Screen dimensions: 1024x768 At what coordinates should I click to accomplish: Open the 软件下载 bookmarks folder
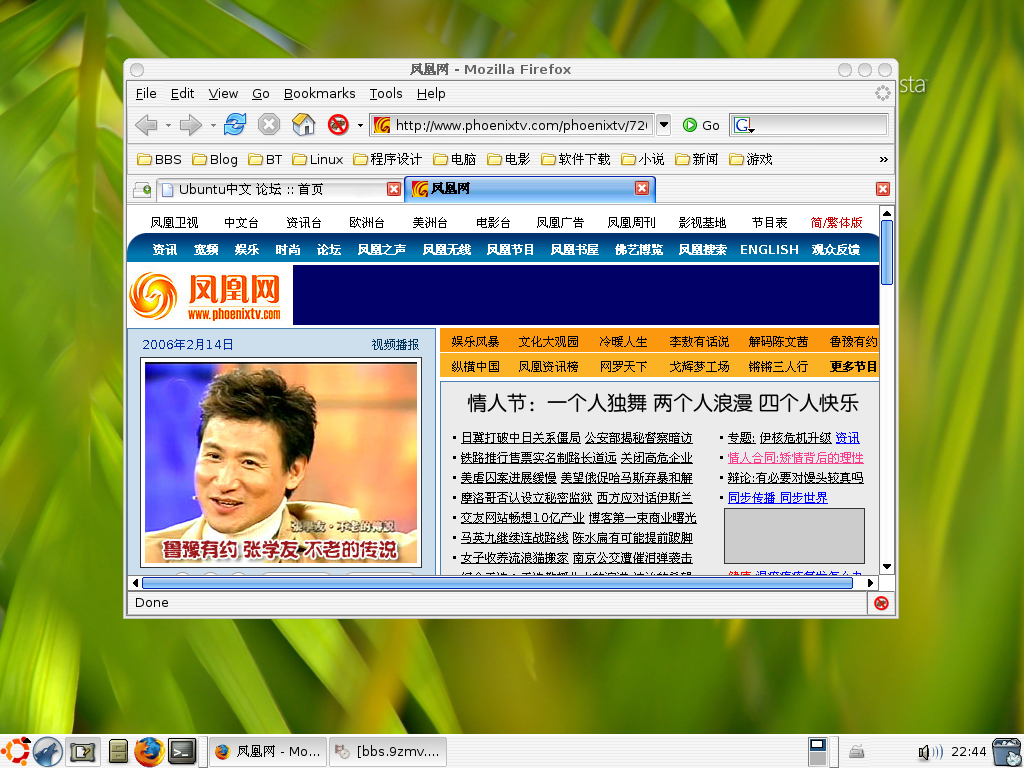click(575, 159)
